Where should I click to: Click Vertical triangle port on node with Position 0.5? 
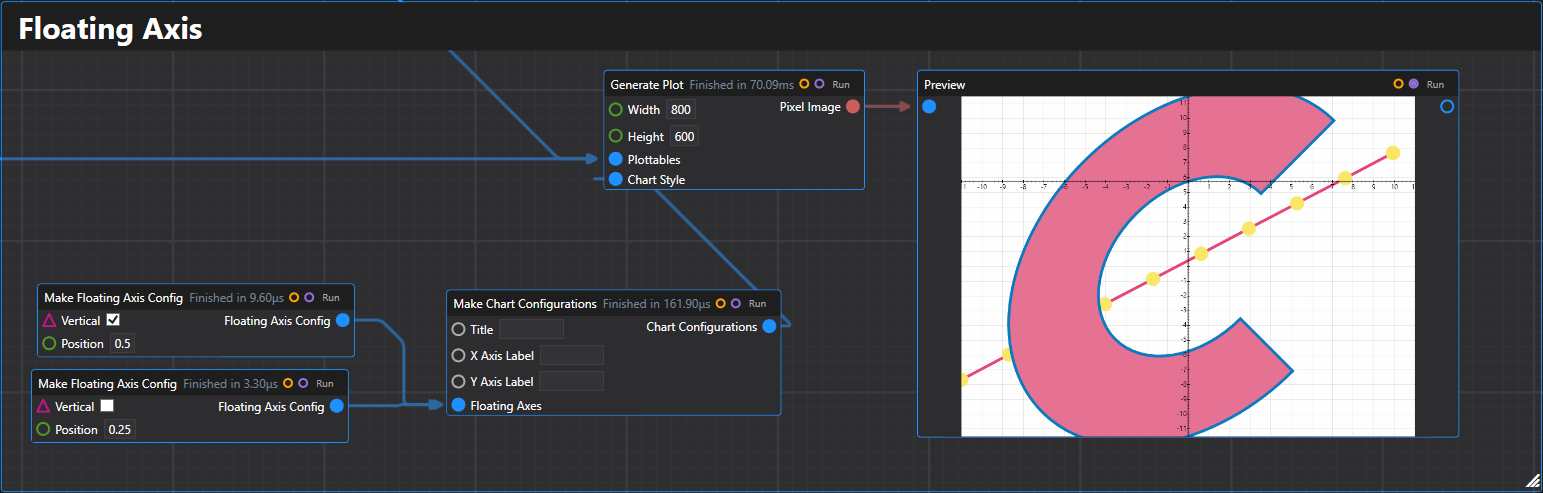[49, 321]
